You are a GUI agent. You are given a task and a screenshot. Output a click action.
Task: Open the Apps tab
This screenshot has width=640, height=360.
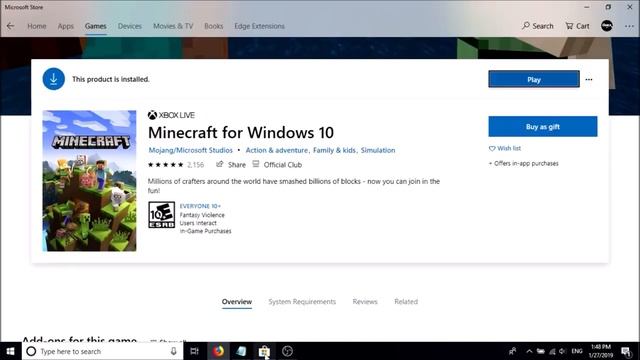[x=65, y=26]
